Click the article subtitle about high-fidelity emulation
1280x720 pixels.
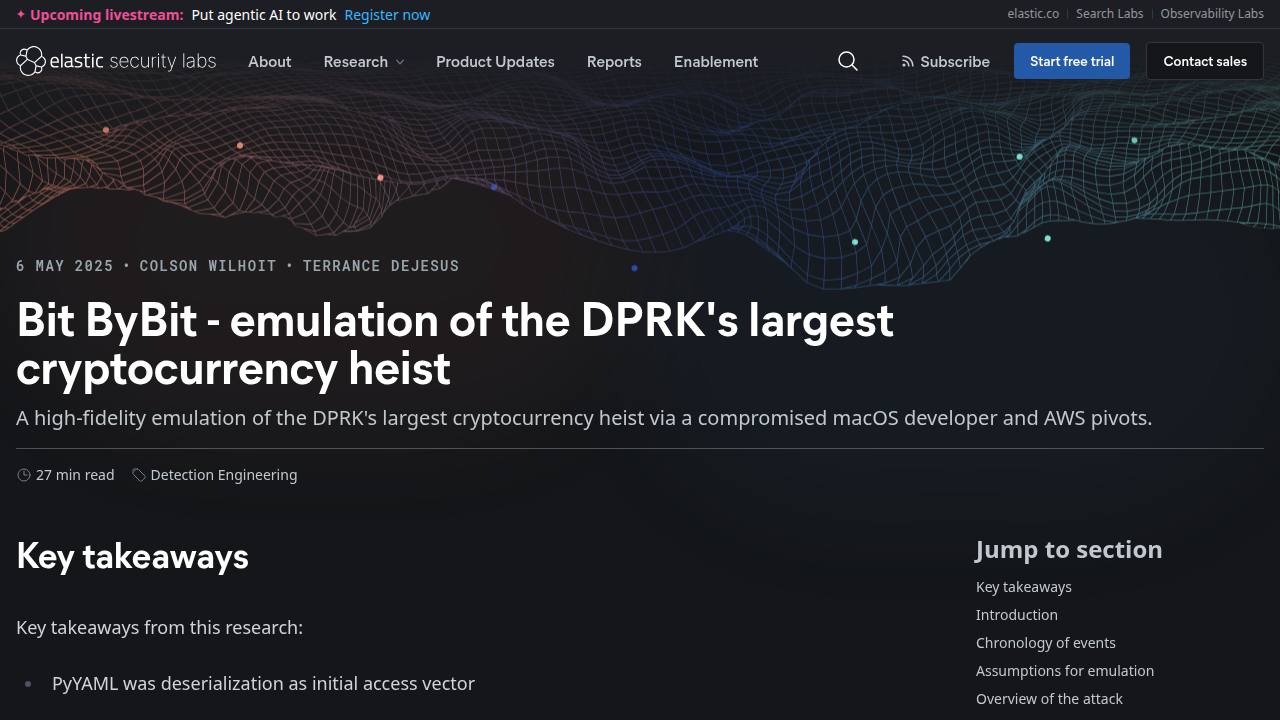[x=584, y=418]
